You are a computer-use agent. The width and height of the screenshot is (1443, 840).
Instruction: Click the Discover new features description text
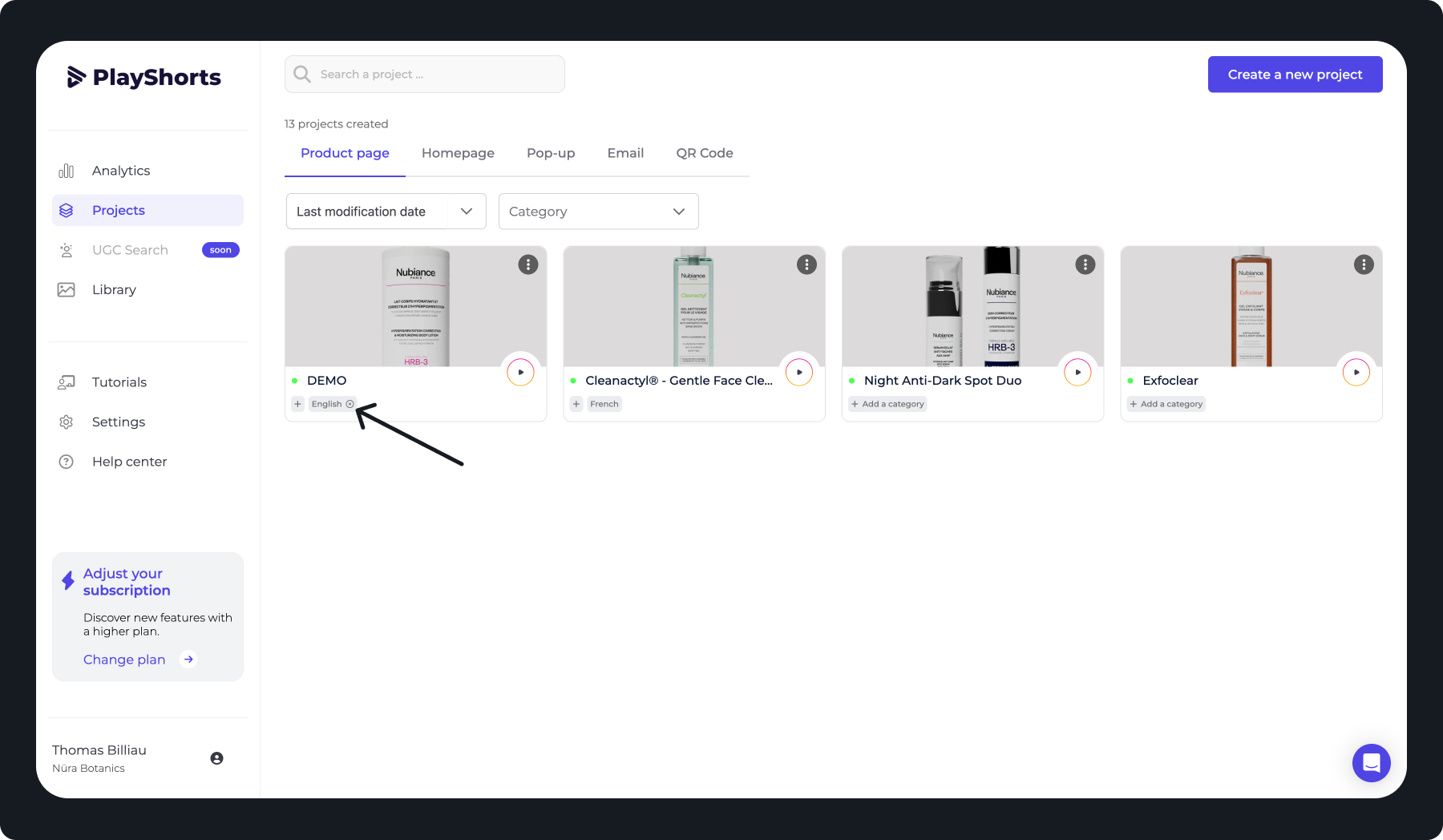(158, 624)
